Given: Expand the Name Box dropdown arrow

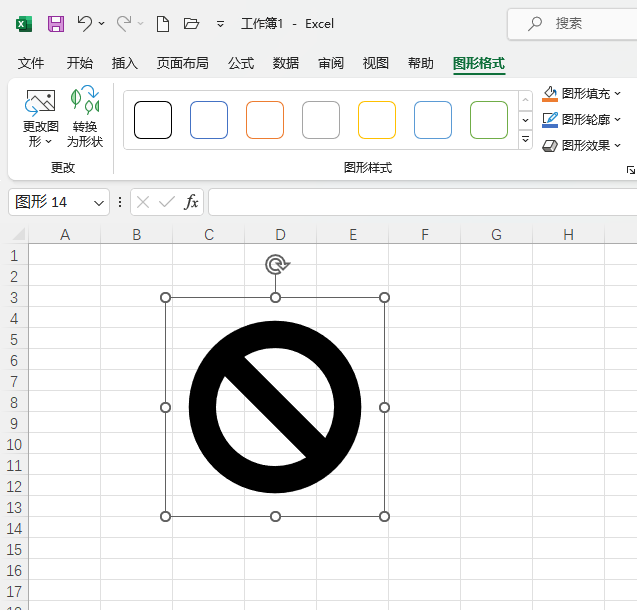Looking at the screenshot, I should tap(99, 203).
